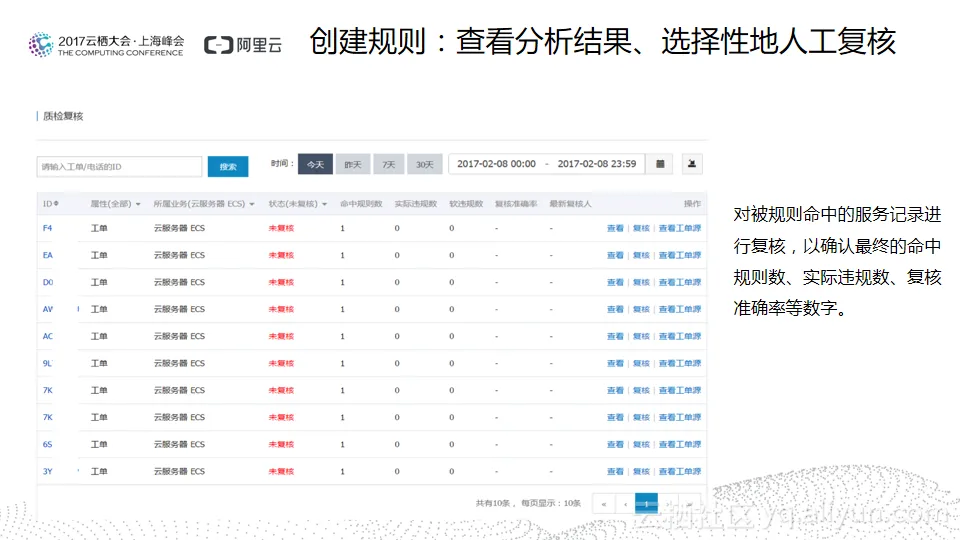960x540 pixels.
Task: Click the calendar icon beside date range
Action: coord(659,164)
